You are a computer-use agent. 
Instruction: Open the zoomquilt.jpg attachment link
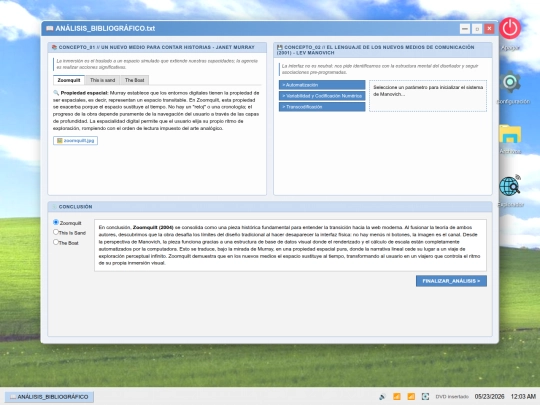[x=75, y=141]
